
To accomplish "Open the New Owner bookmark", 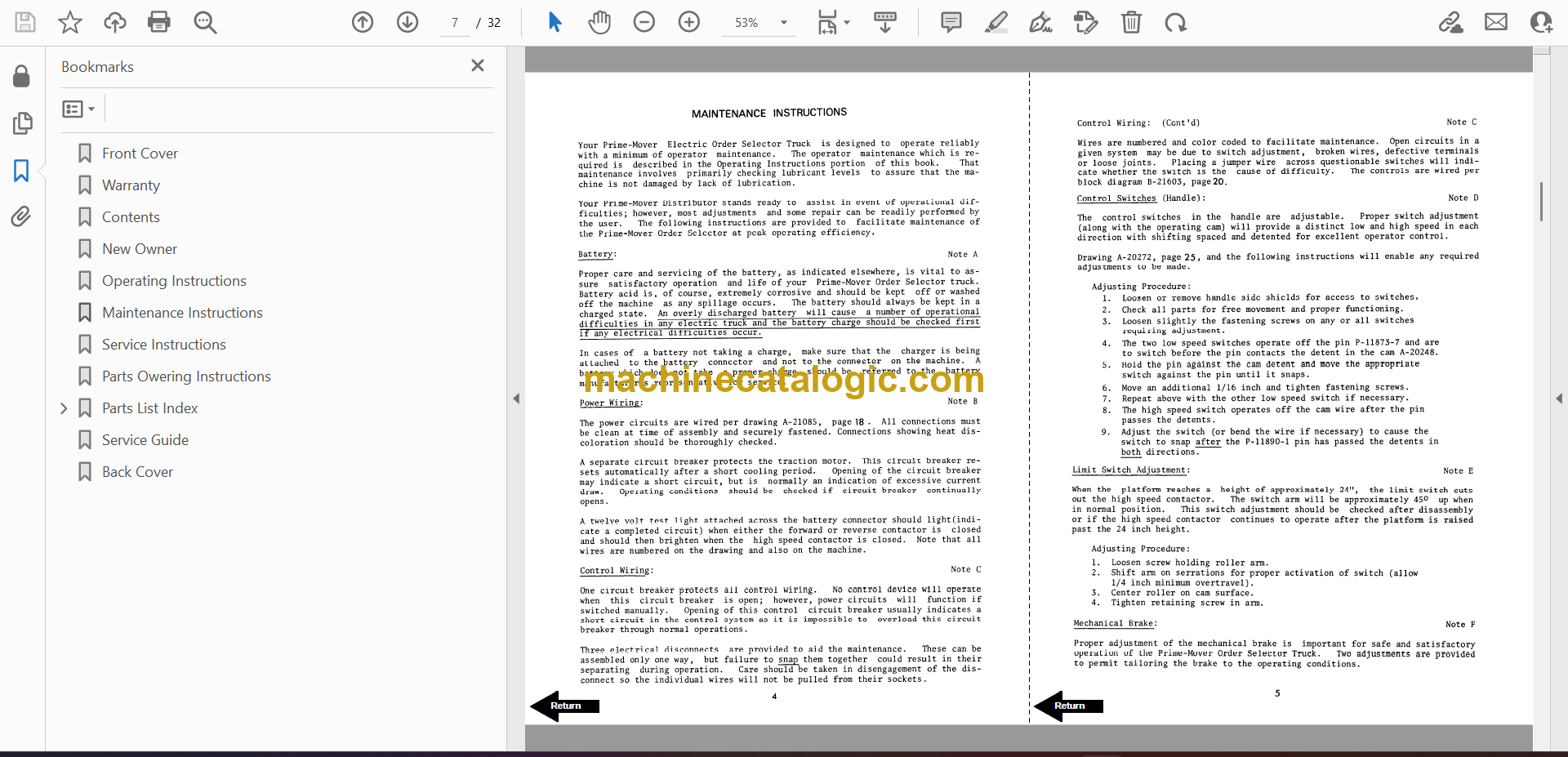I will [x=140, y=249].
